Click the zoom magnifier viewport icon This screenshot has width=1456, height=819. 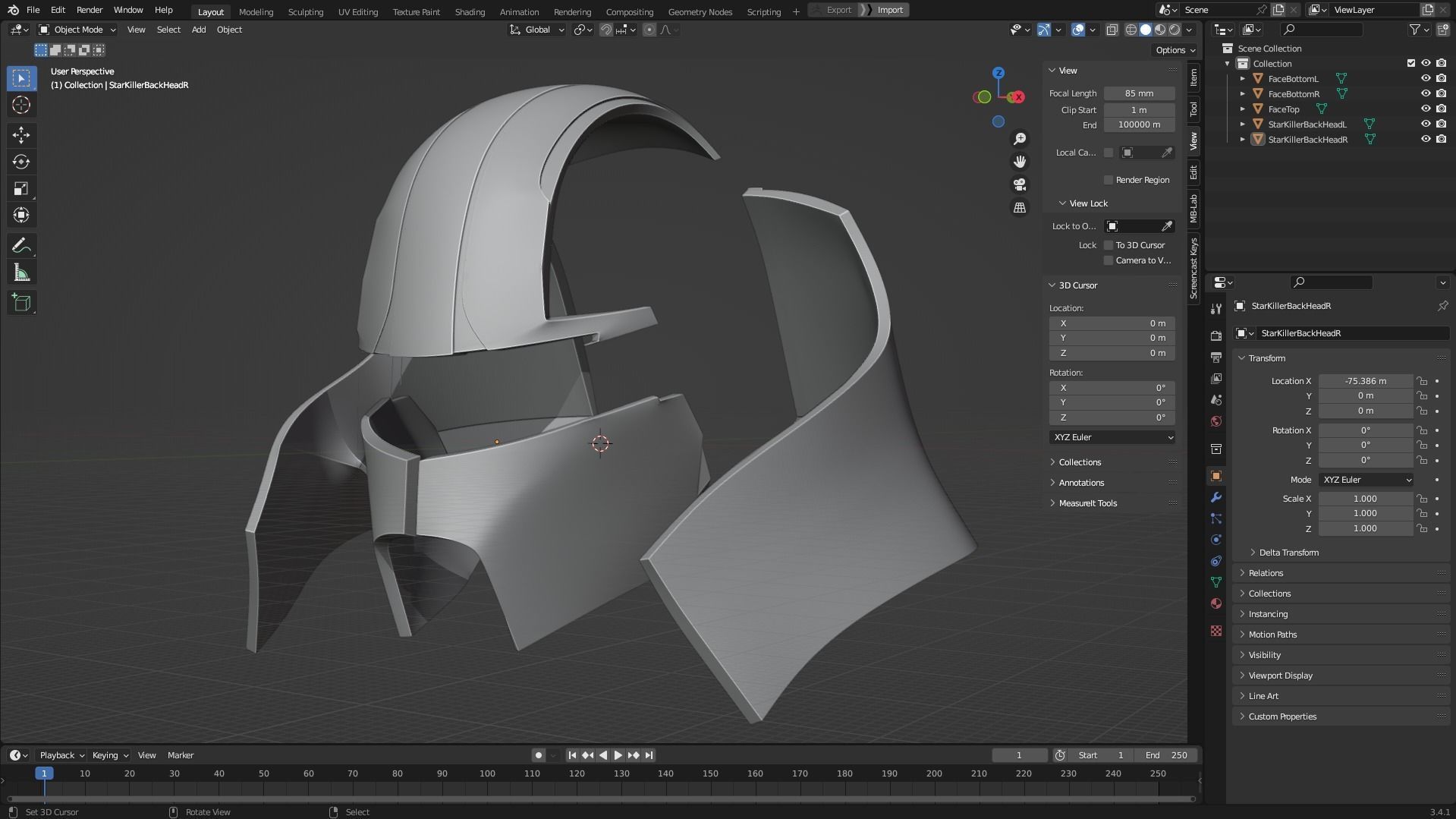[1020, 139]
